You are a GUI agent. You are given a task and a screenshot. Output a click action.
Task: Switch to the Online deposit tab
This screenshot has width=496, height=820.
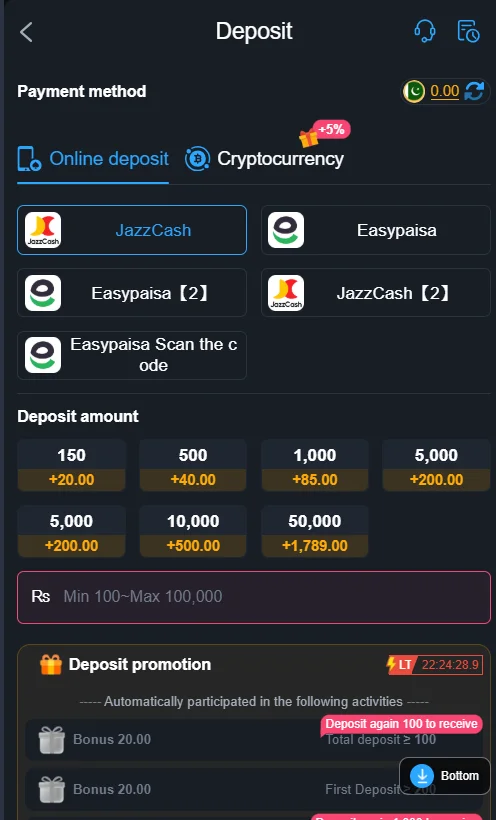pyautogui.click(x=93, y=159)
